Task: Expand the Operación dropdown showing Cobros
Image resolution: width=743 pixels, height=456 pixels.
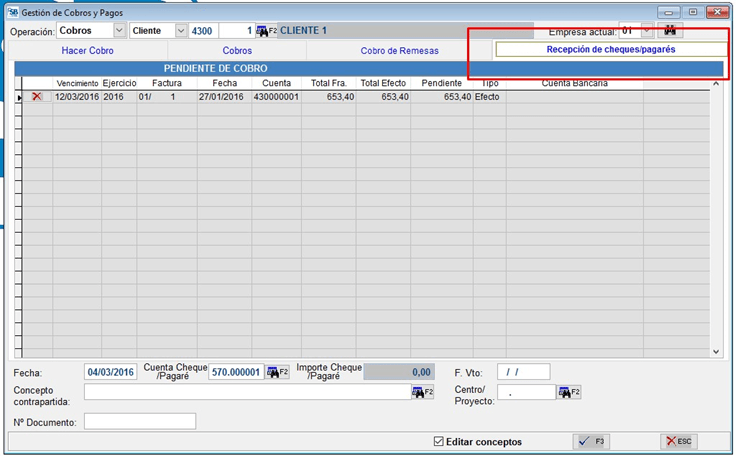Action: [120, 31]
